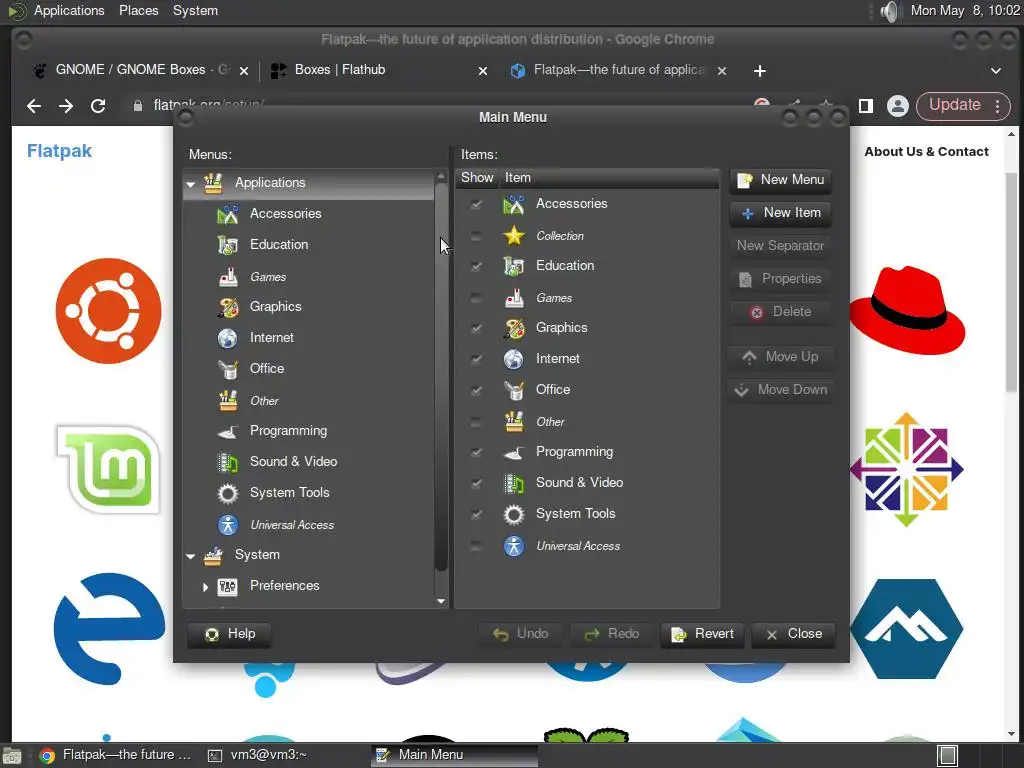This screenshot has height=768, width=1024.
Task: Click Universal Access icon in Items list
Action: (x=514, y=546)
